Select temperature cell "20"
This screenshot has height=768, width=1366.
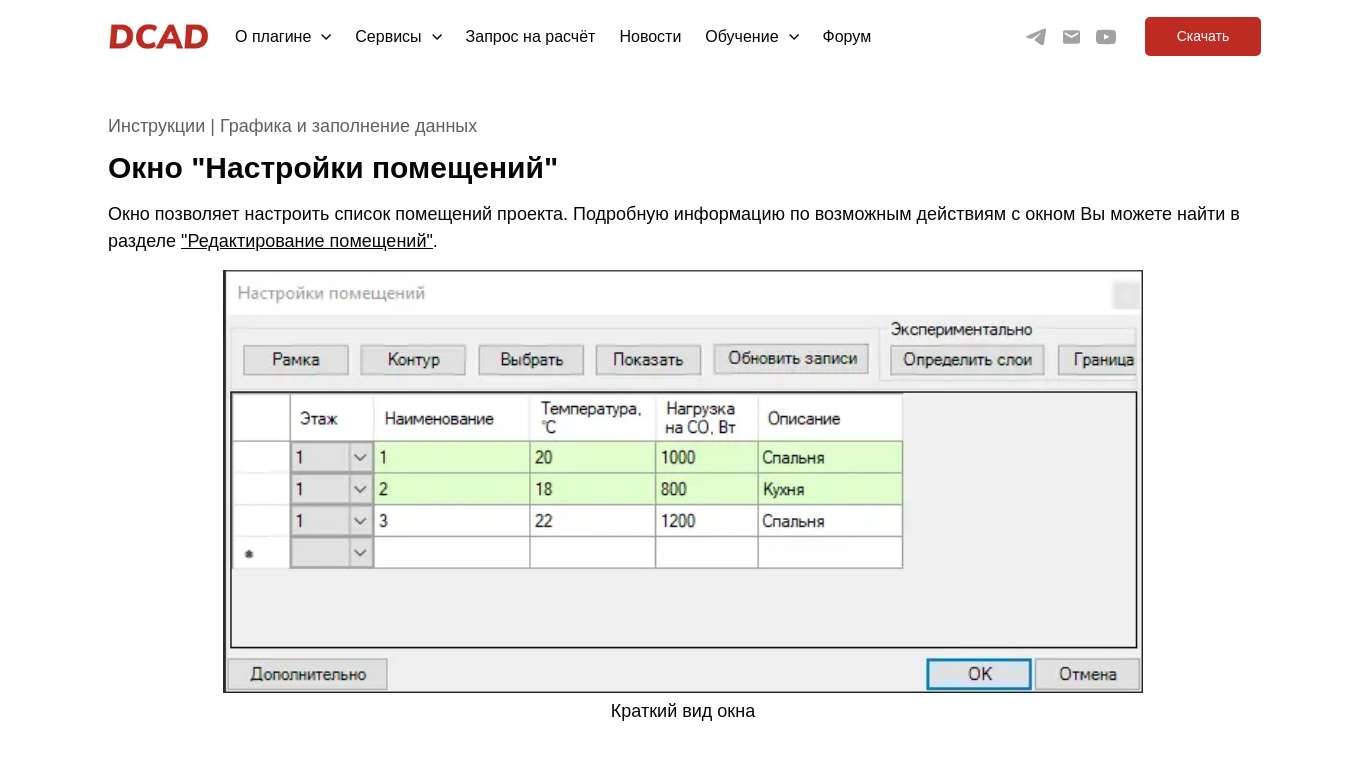point(593,458)
